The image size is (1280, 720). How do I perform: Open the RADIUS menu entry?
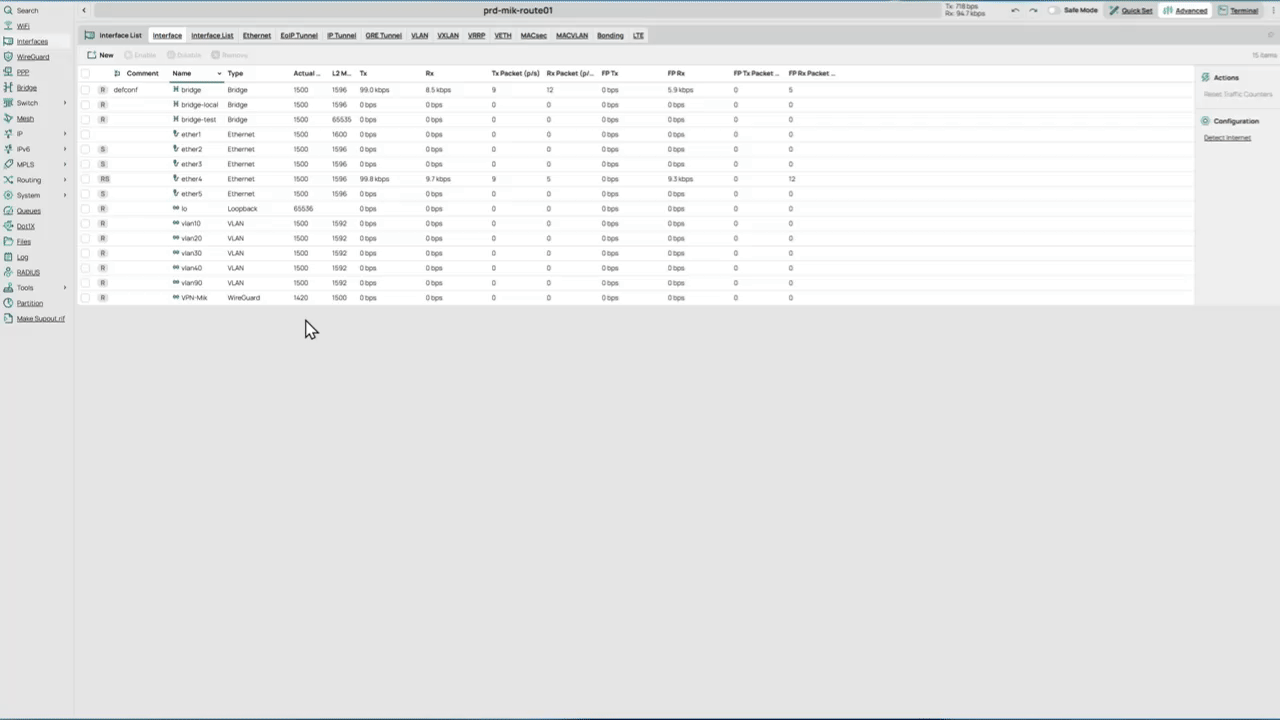pos(28,272)
